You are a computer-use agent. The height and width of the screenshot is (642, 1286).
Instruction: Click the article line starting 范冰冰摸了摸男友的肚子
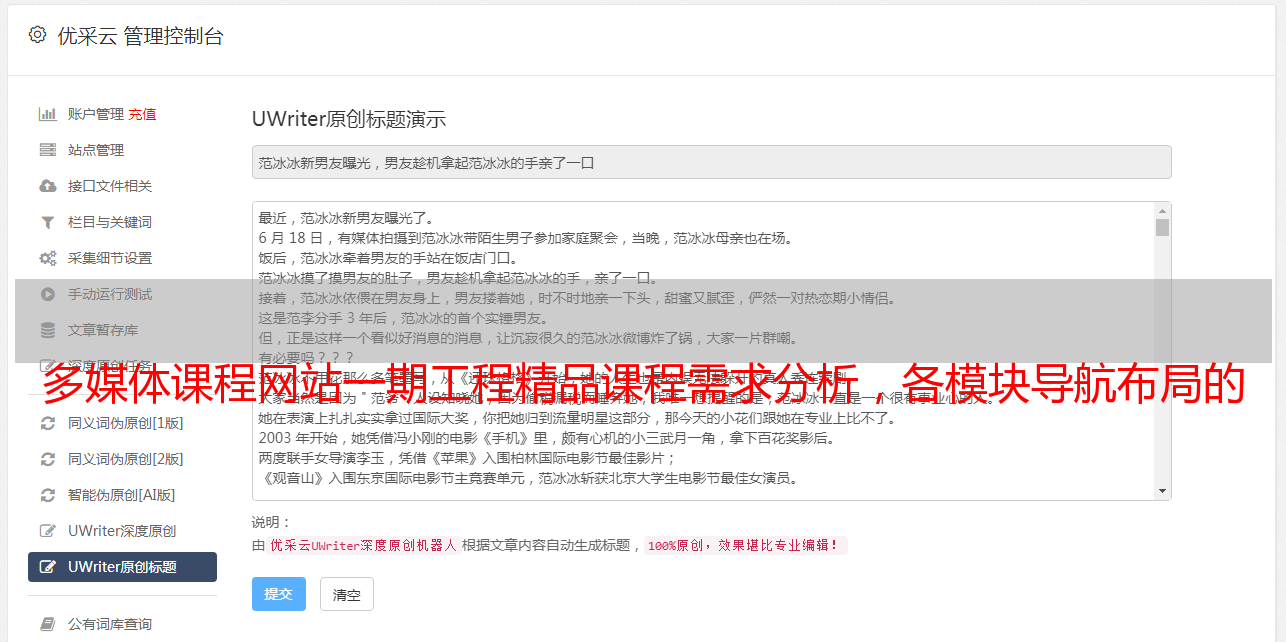coord(458,278)
